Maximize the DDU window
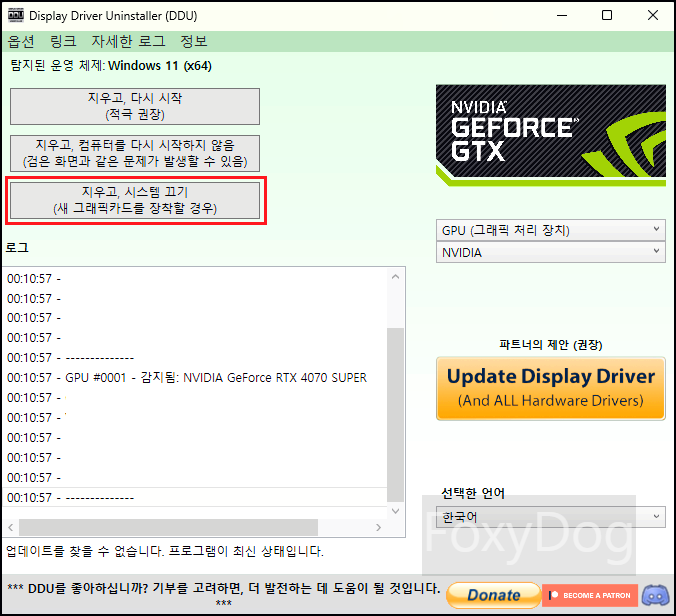The image size is (676, 616). [607, 16]
